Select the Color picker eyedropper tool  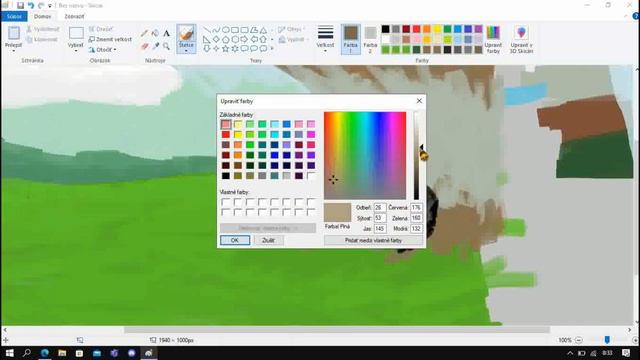click(155, 46)
